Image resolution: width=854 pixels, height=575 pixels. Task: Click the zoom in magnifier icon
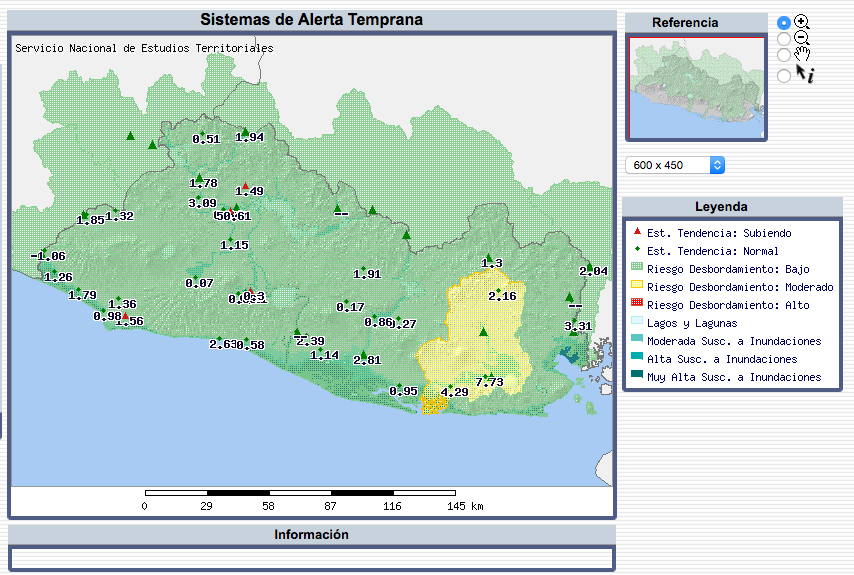[801, 21]
